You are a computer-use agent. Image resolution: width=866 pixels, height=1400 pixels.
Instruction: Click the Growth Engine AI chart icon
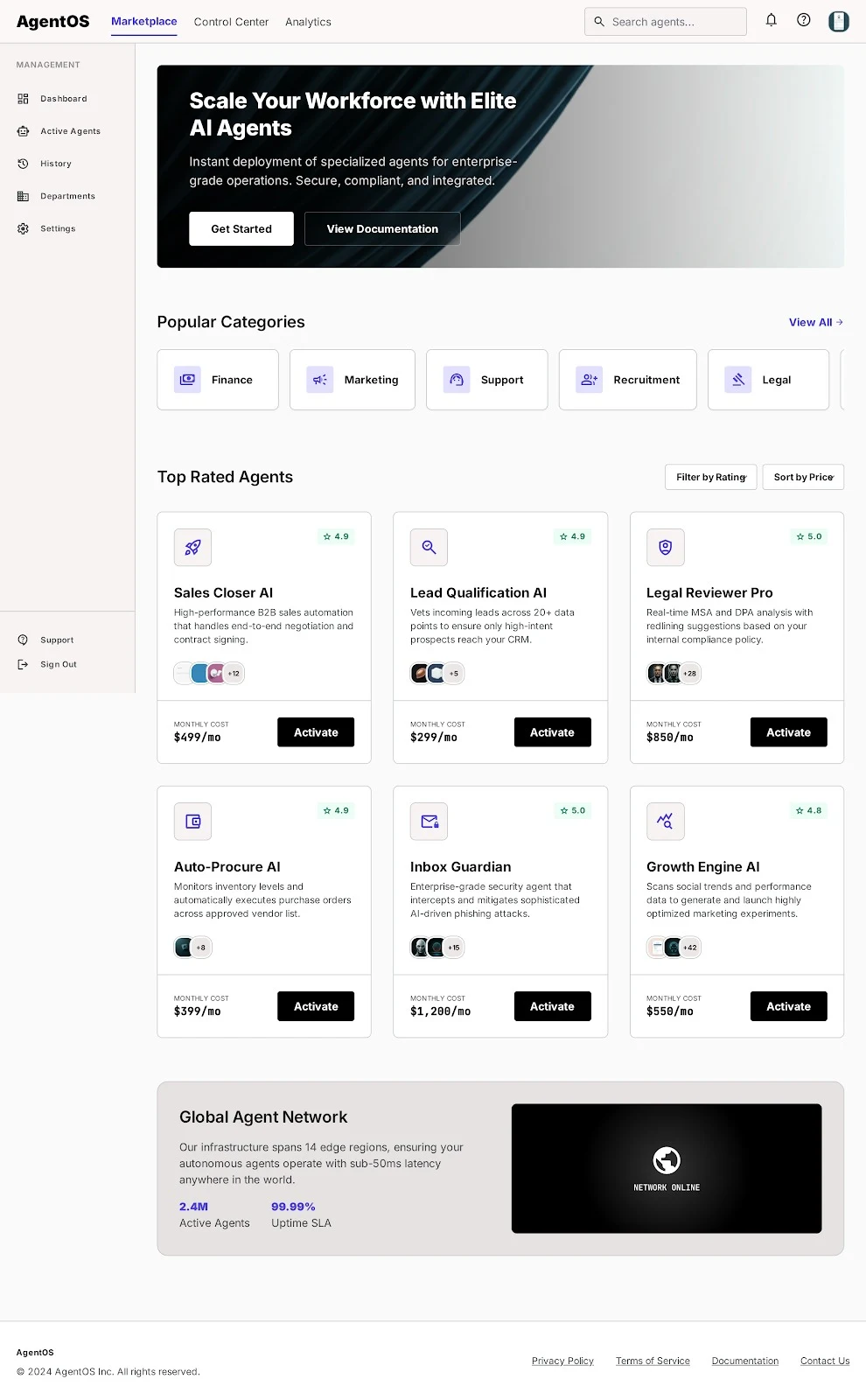point(665,822)
